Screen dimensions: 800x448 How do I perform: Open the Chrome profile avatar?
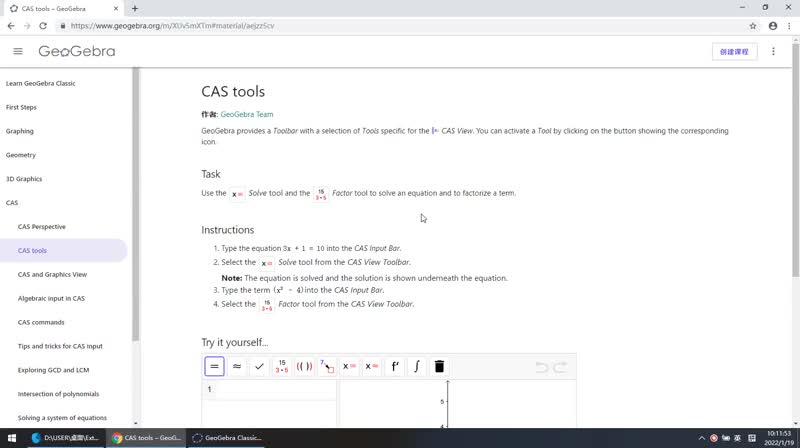point(773,26)
